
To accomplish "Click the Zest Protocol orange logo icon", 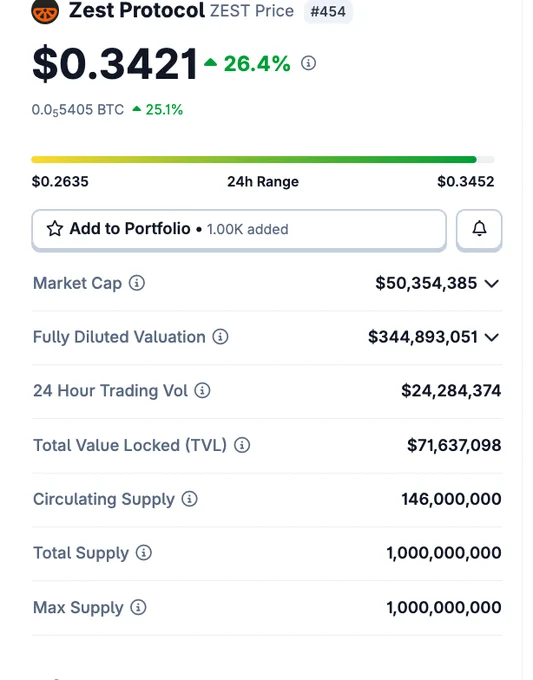I will tap(45, 11).
